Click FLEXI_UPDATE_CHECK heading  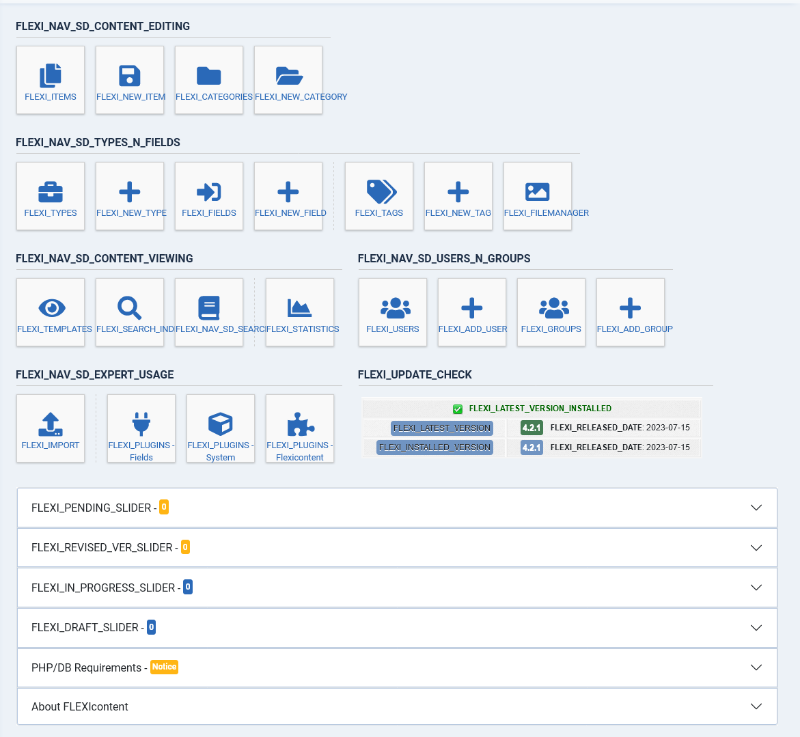click(415, 375)
